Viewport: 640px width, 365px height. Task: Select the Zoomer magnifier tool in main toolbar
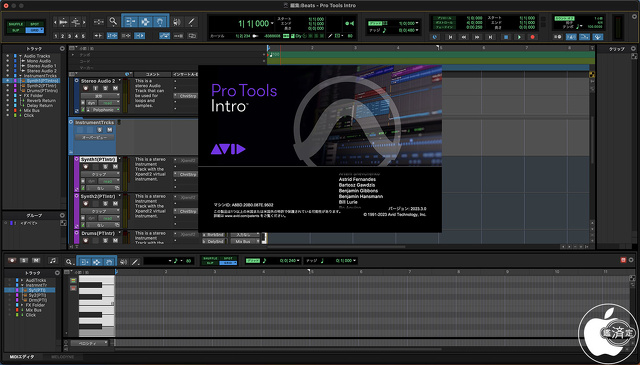click(113, 22)
